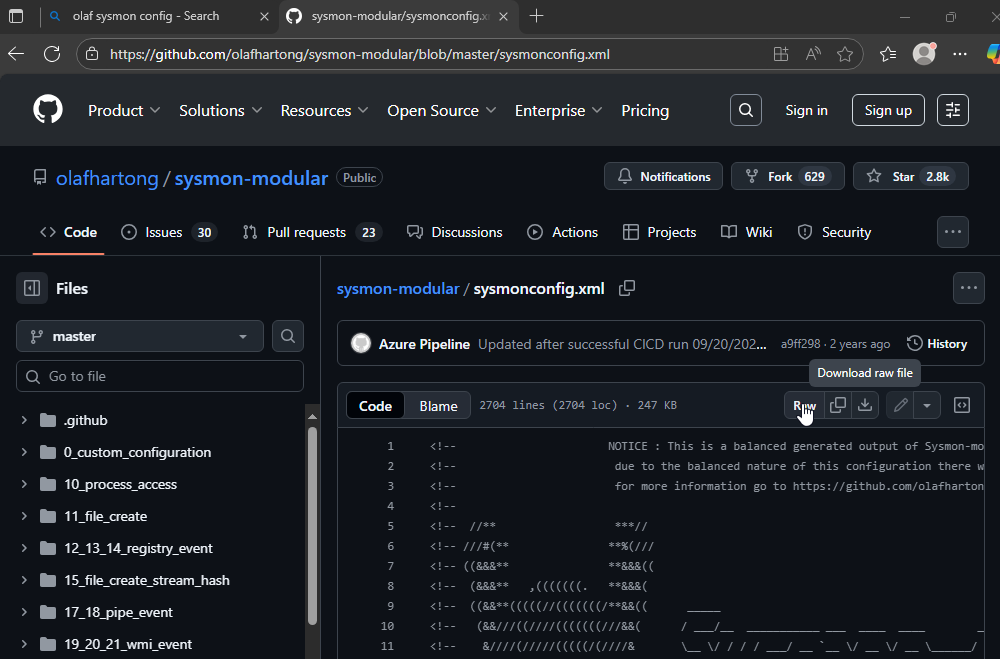
Task: Click the Download raw file icon
Action: (x=865, y=405)
